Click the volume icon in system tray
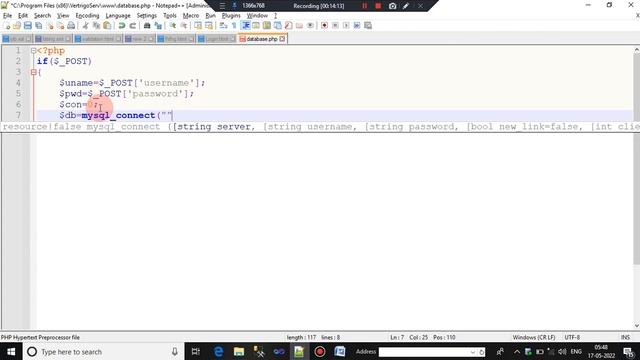This screenshot has height=360, width=640. tap(562, 352)
